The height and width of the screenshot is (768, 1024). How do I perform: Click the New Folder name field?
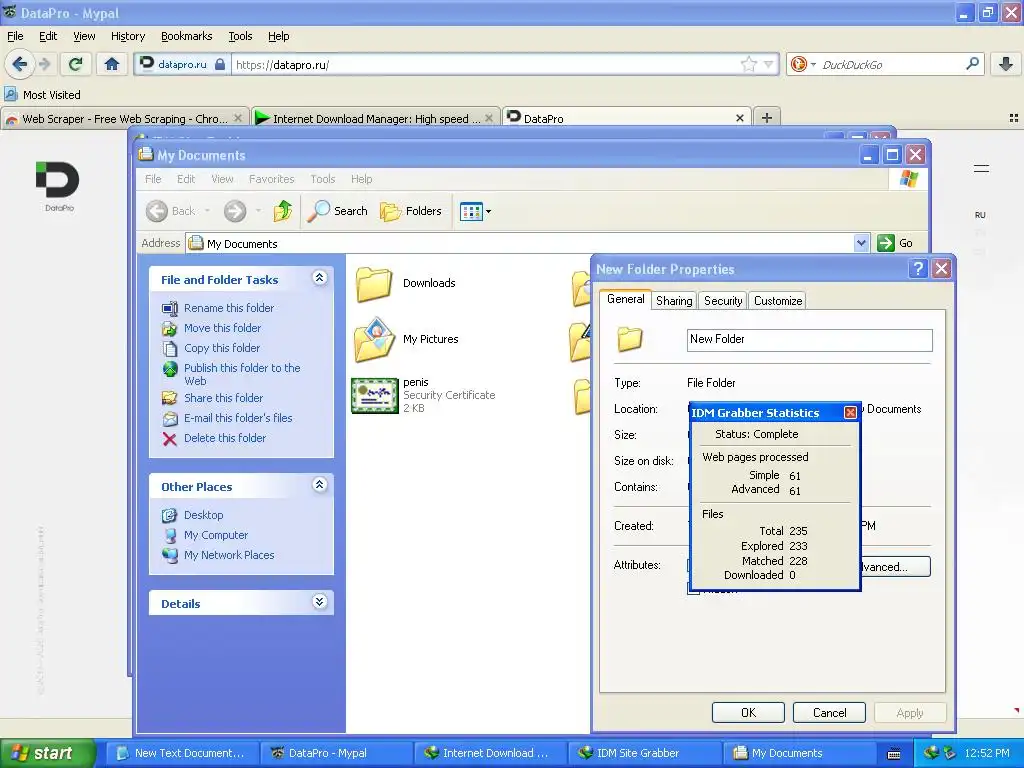[x=809, y=340]
